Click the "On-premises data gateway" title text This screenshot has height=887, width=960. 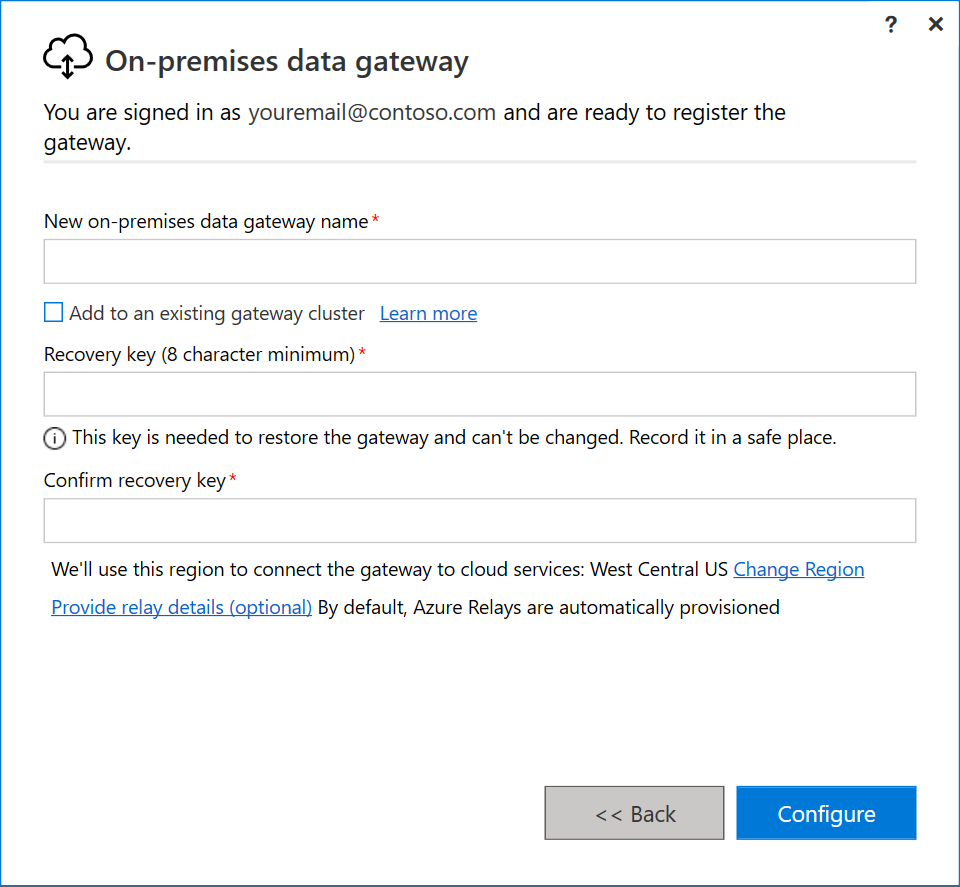coord(287,61)
